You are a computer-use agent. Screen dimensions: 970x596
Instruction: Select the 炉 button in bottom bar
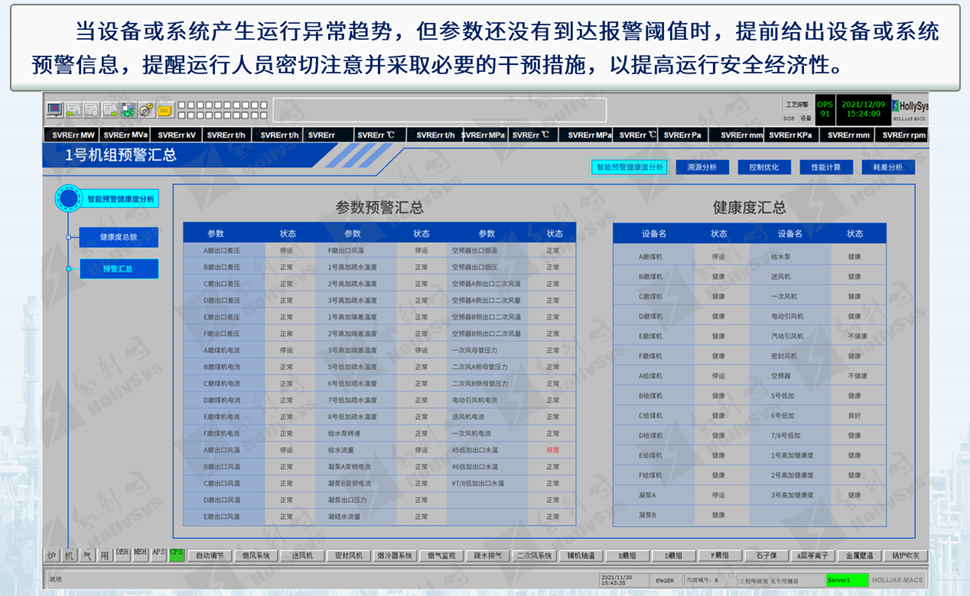click(52, 554)
